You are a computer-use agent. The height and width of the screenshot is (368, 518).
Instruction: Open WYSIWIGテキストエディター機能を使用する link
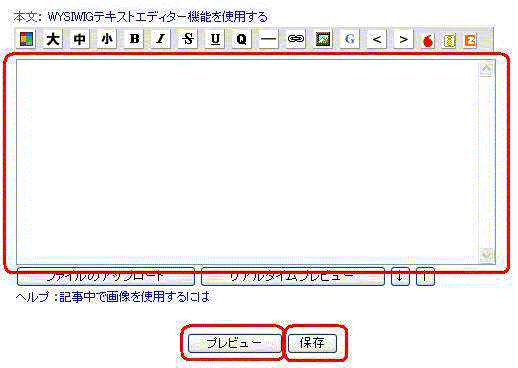coord(157,16)
